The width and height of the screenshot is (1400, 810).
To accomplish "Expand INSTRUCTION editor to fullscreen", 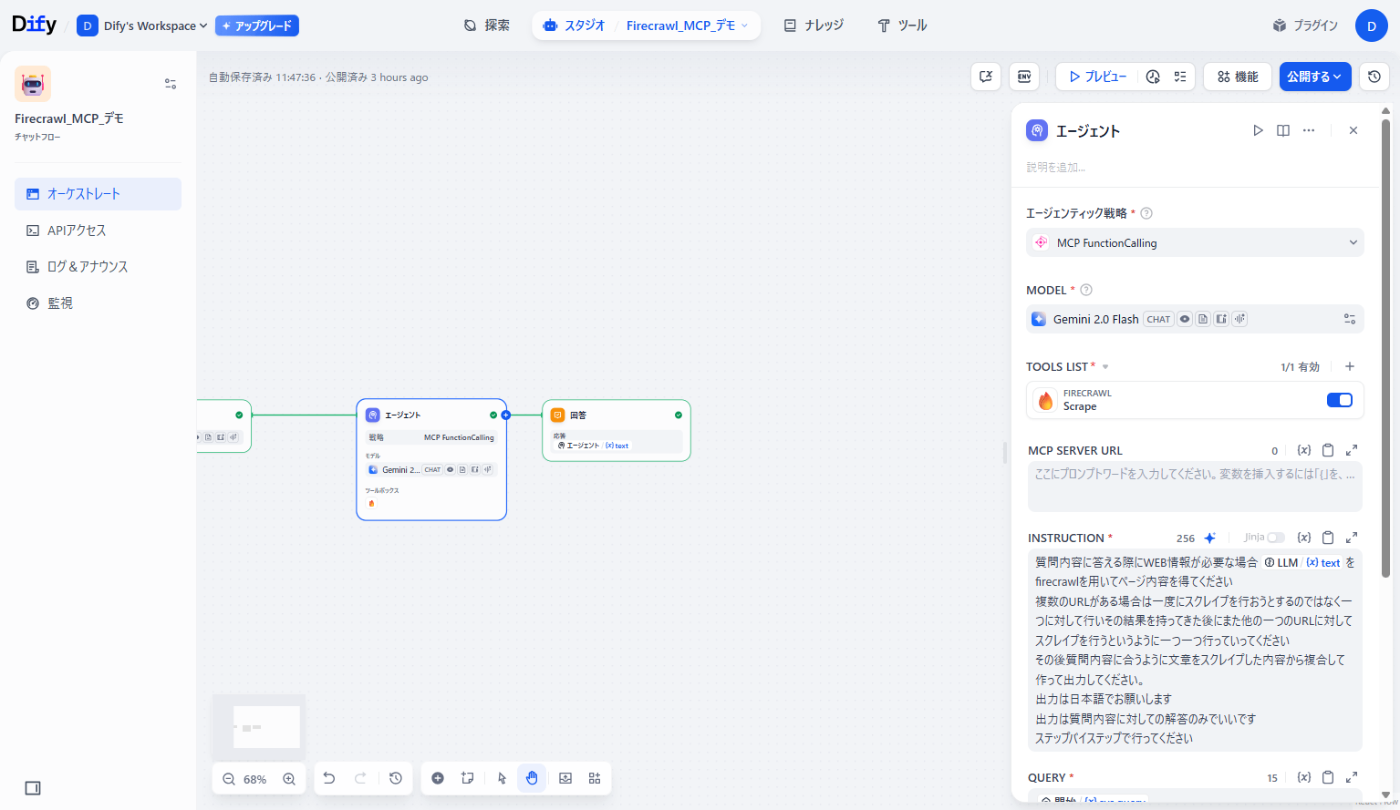I will 1352,538.
